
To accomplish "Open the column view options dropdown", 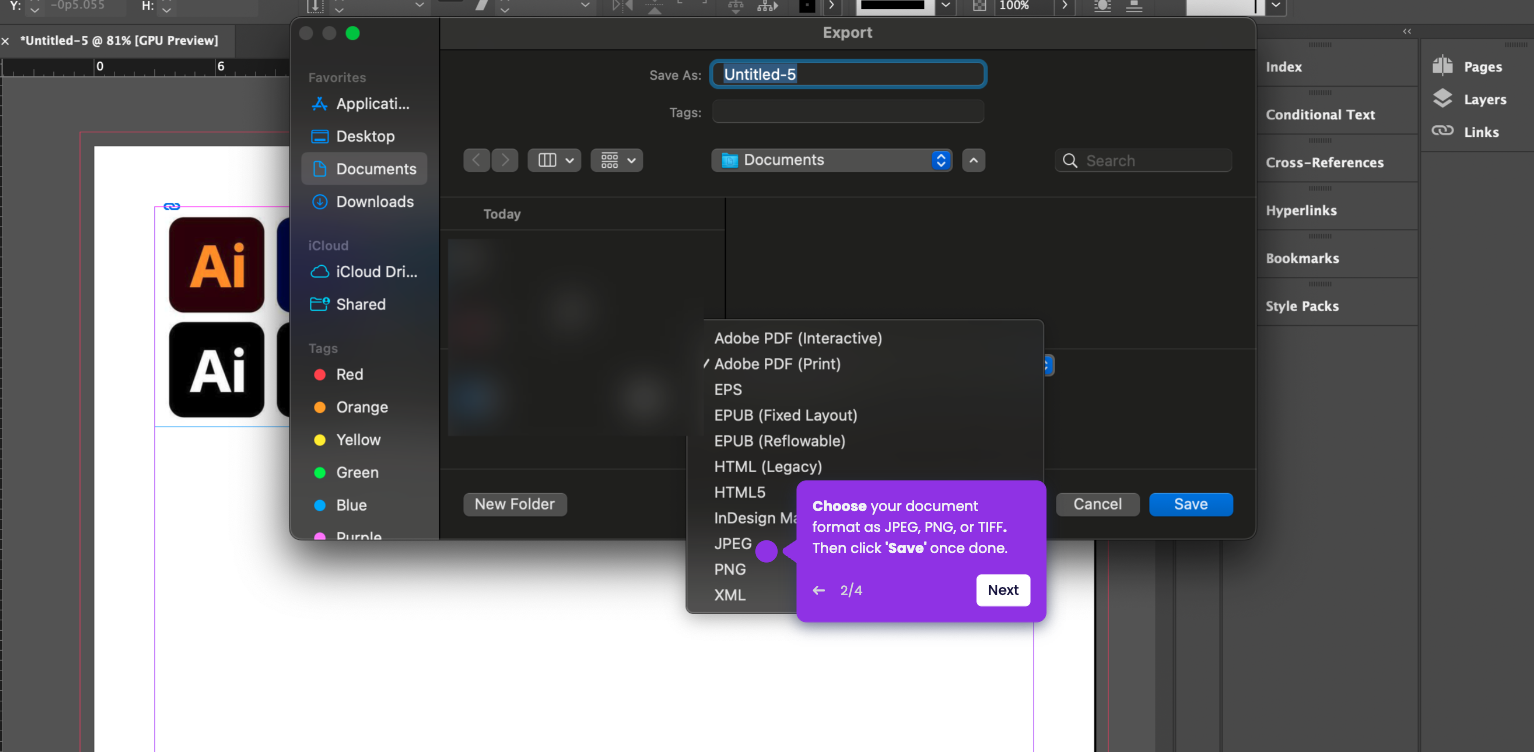I will pos(554,160).
